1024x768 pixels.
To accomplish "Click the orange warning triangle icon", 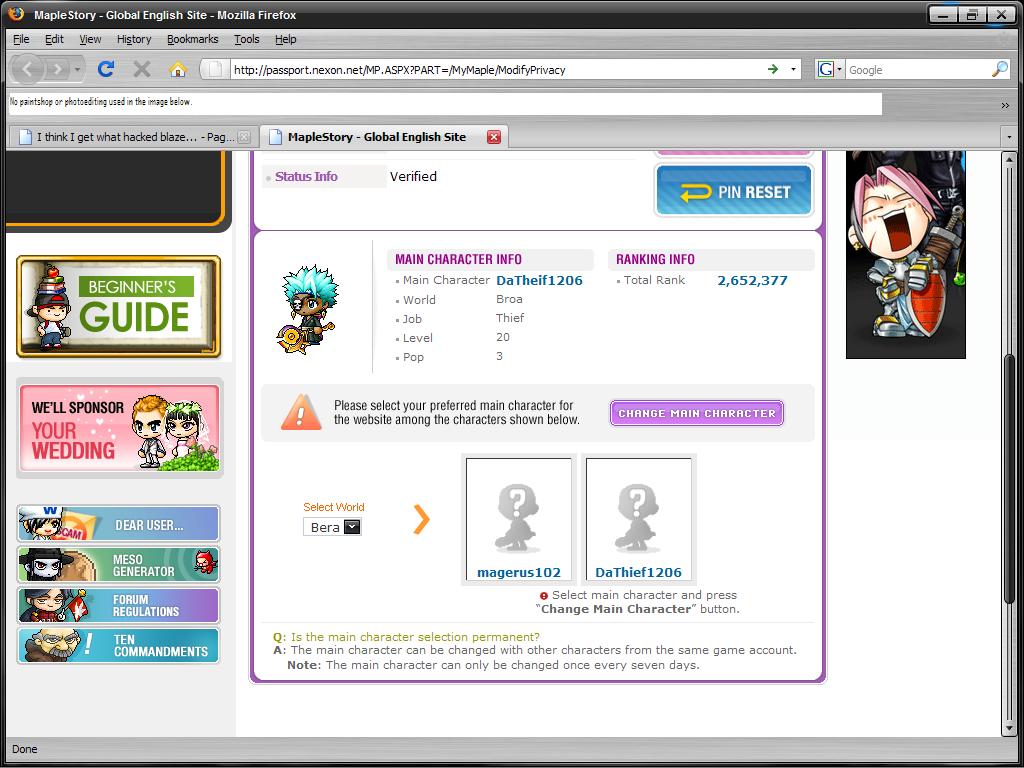I will [301, 412].
